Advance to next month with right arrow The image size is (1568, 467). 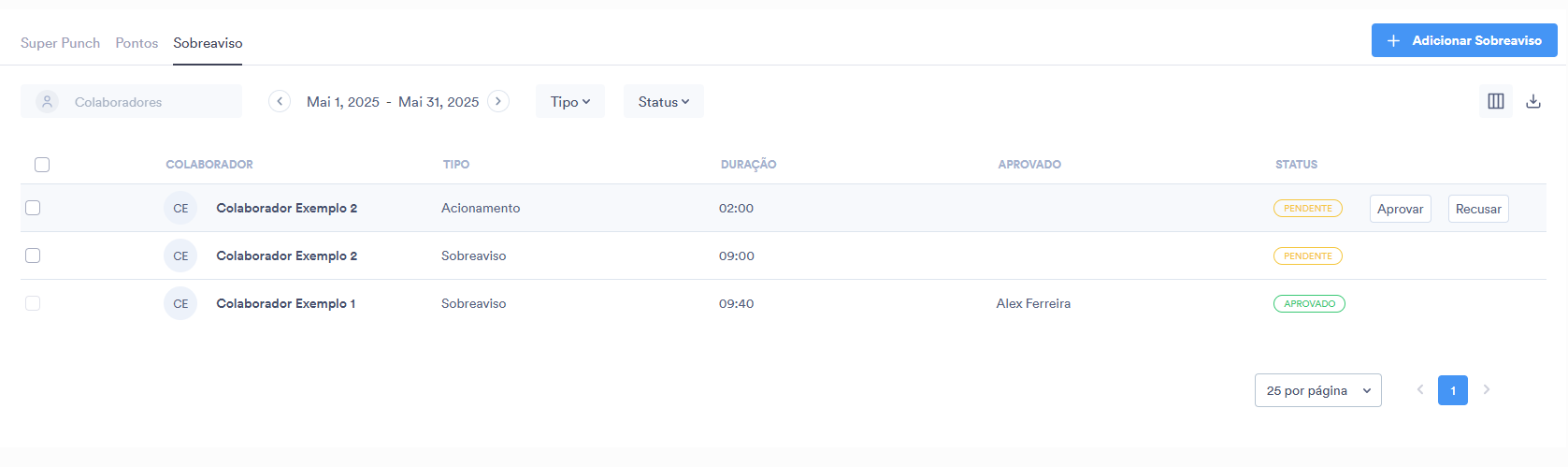pyautogui.click(x=498, y=101)
